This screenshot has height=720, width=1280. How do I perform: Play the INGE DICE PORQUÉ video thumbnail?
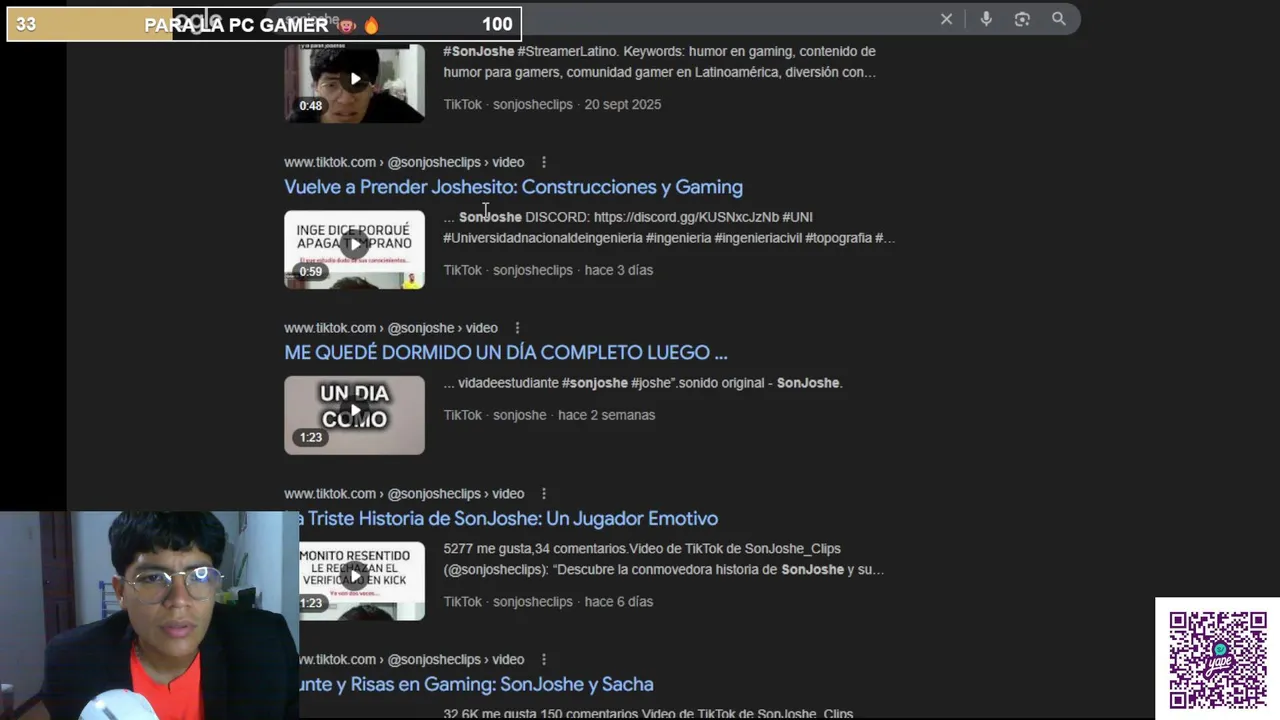[354, 249]
